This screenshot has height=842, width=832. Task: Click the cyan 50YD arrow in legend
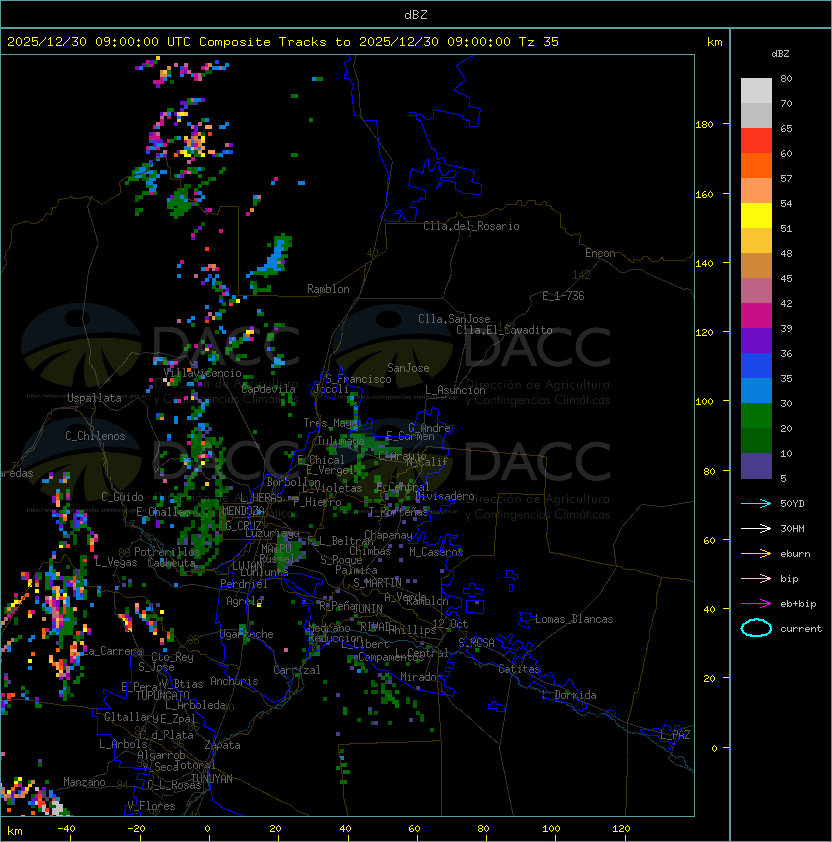click(x=756, y=503)
